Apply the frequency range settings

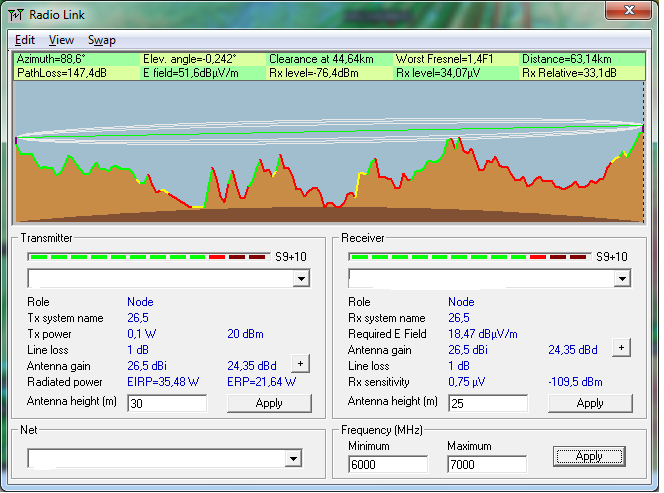589,456
